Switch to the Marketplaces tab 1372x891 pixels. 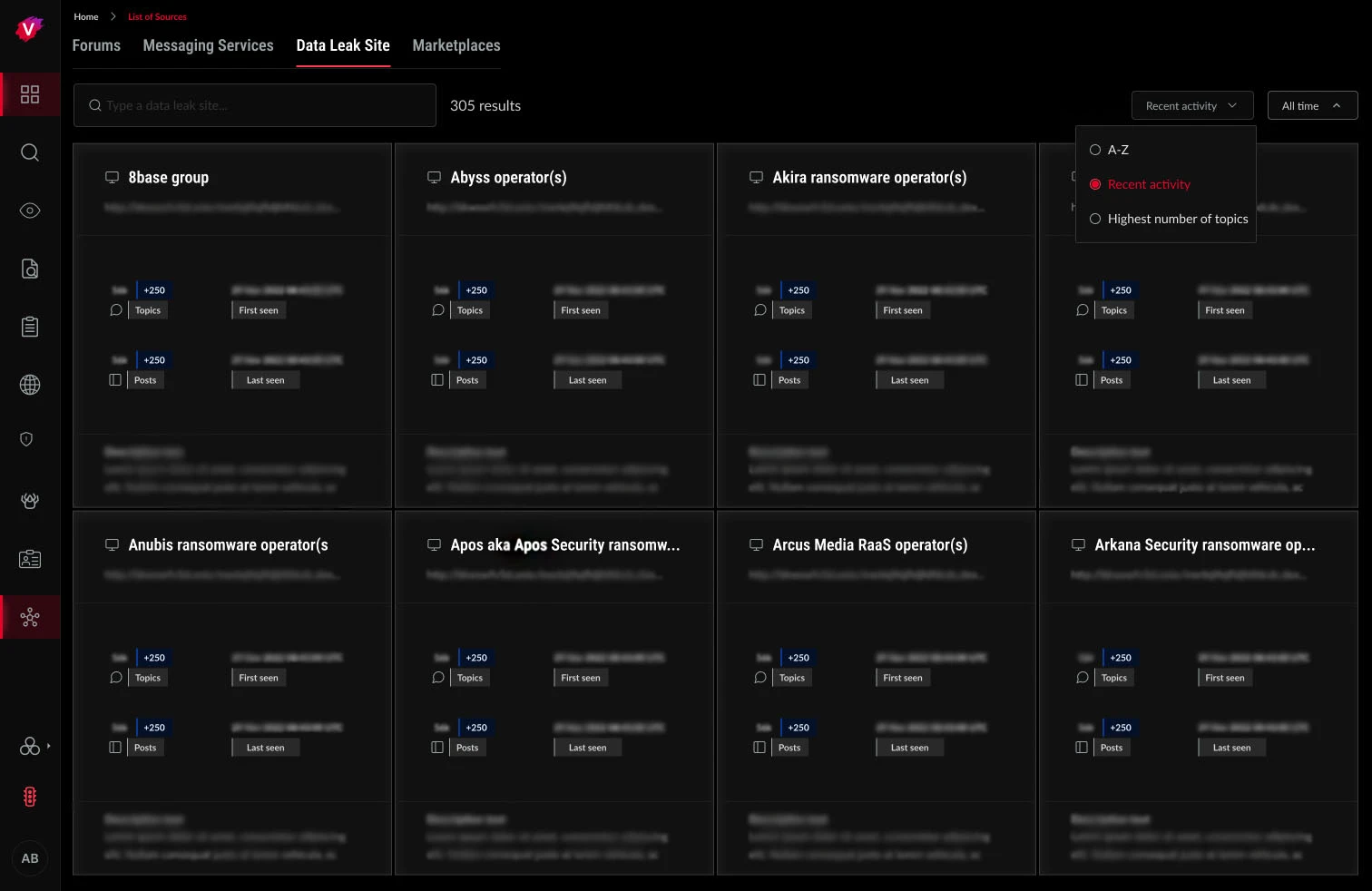click(456, 45)
